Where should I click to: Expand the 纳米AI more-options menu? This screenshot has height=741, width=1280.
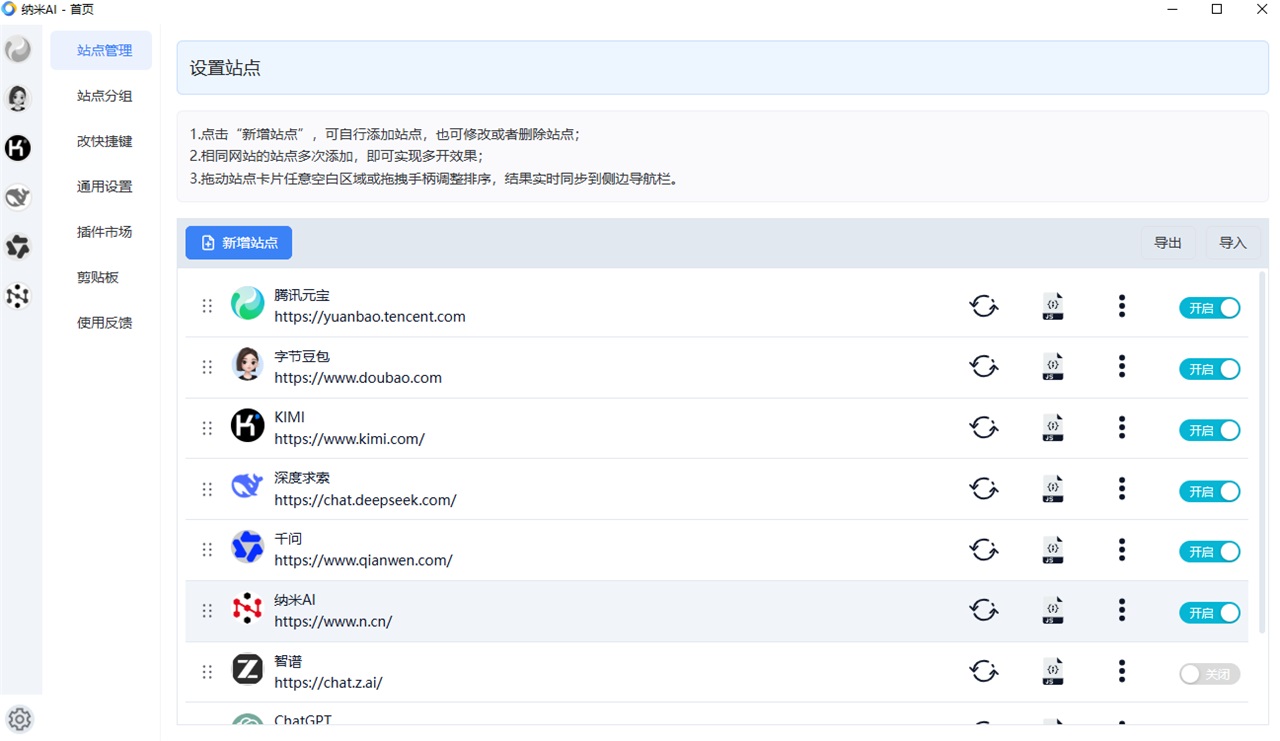pyautogui.click(x=1122, y=611)
